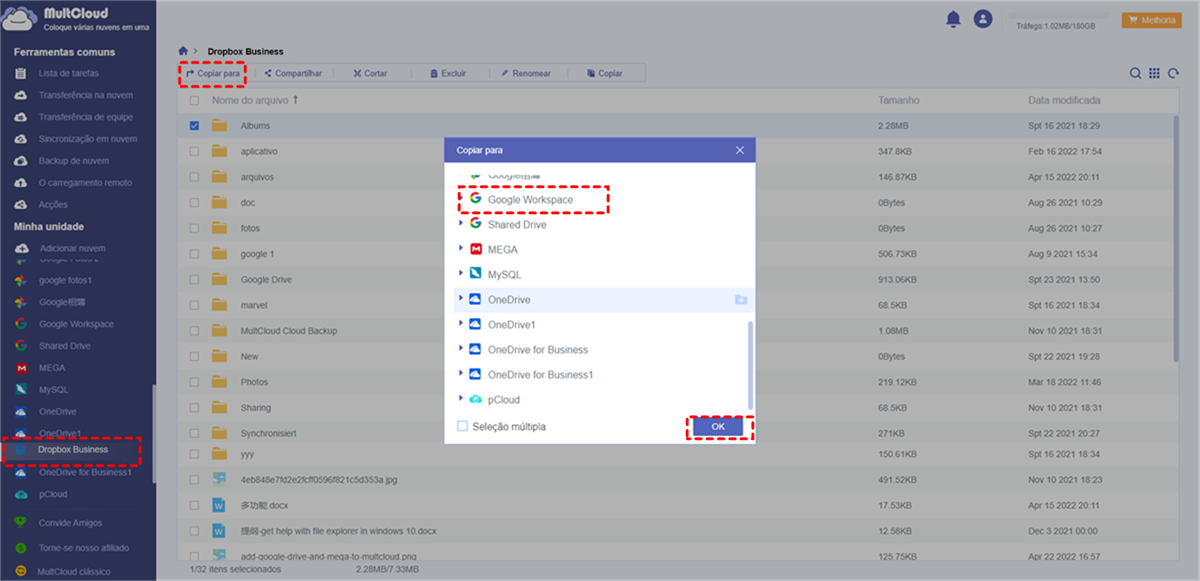Click Adicionar nuvem in the sidebar
This screenshot has height=581, width=1200.
(72, 248)
